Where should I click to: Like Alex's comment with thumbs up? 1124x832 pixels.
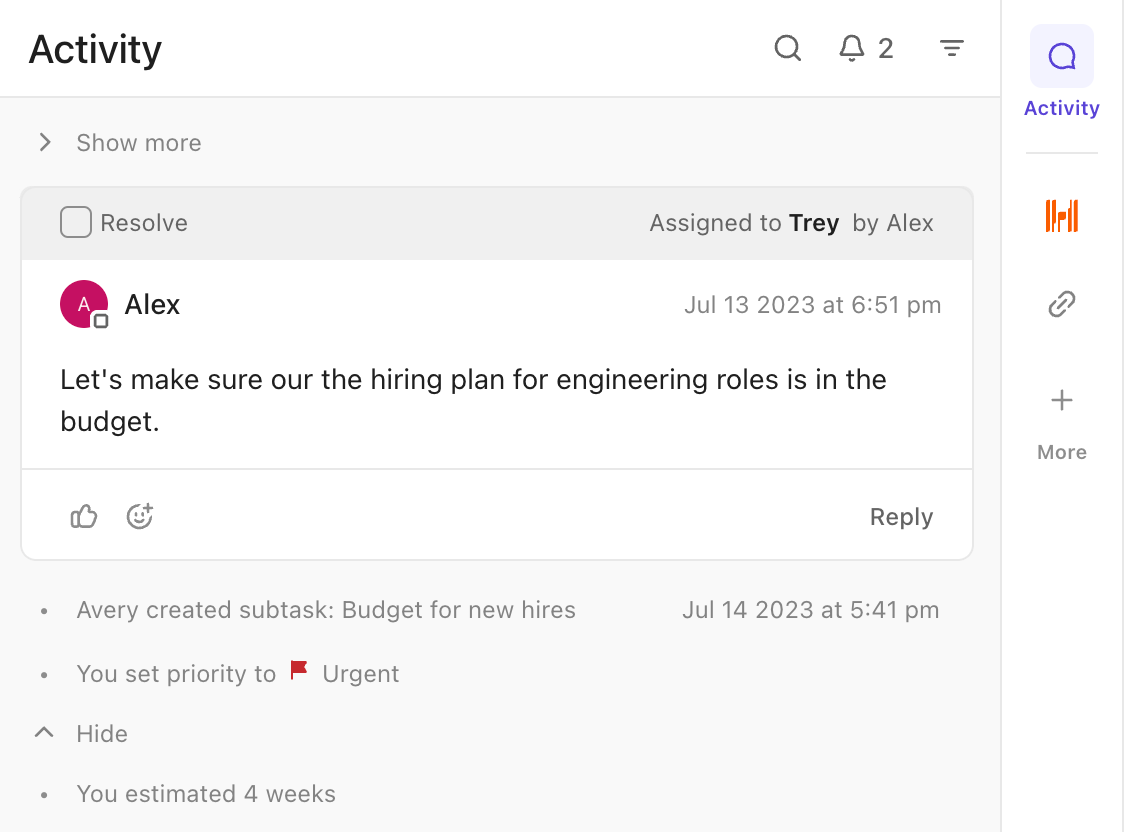coord(84,517)
